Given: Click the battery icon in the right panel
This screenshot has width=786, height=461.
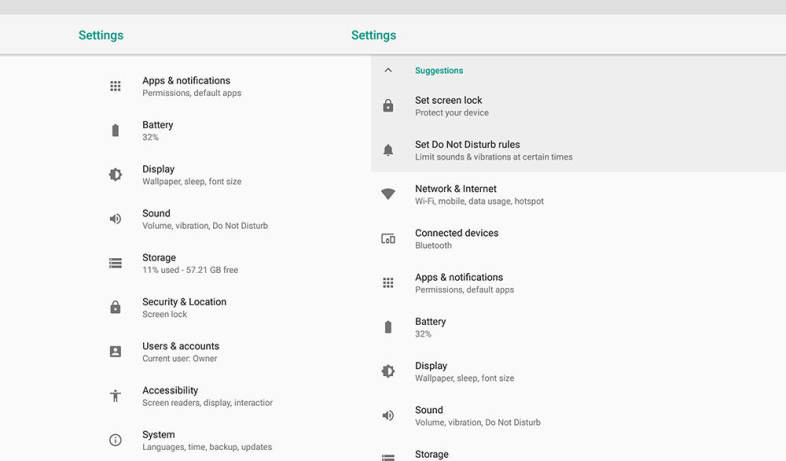Looking at the screenshot, I should 388,327.
